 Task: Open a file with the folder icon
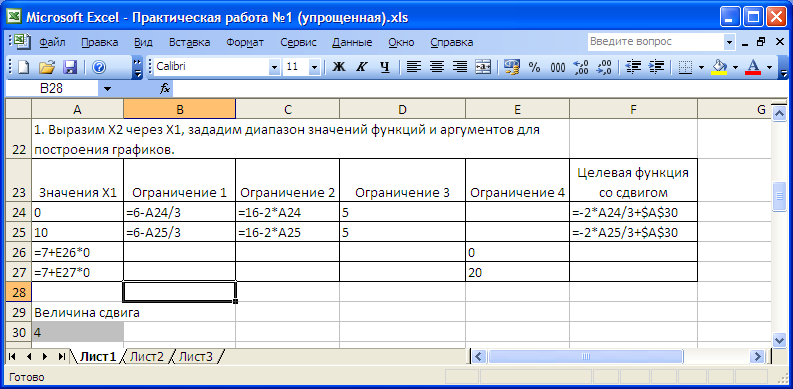click(x=47, y=67)
